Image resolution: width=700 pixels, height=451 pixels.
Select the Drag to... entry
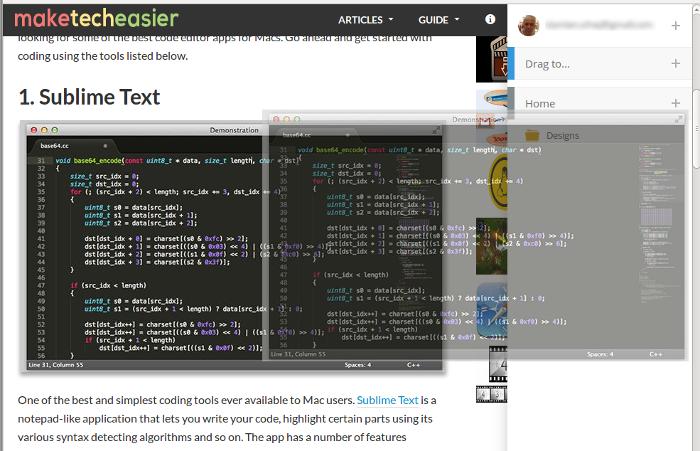(599, 64)
